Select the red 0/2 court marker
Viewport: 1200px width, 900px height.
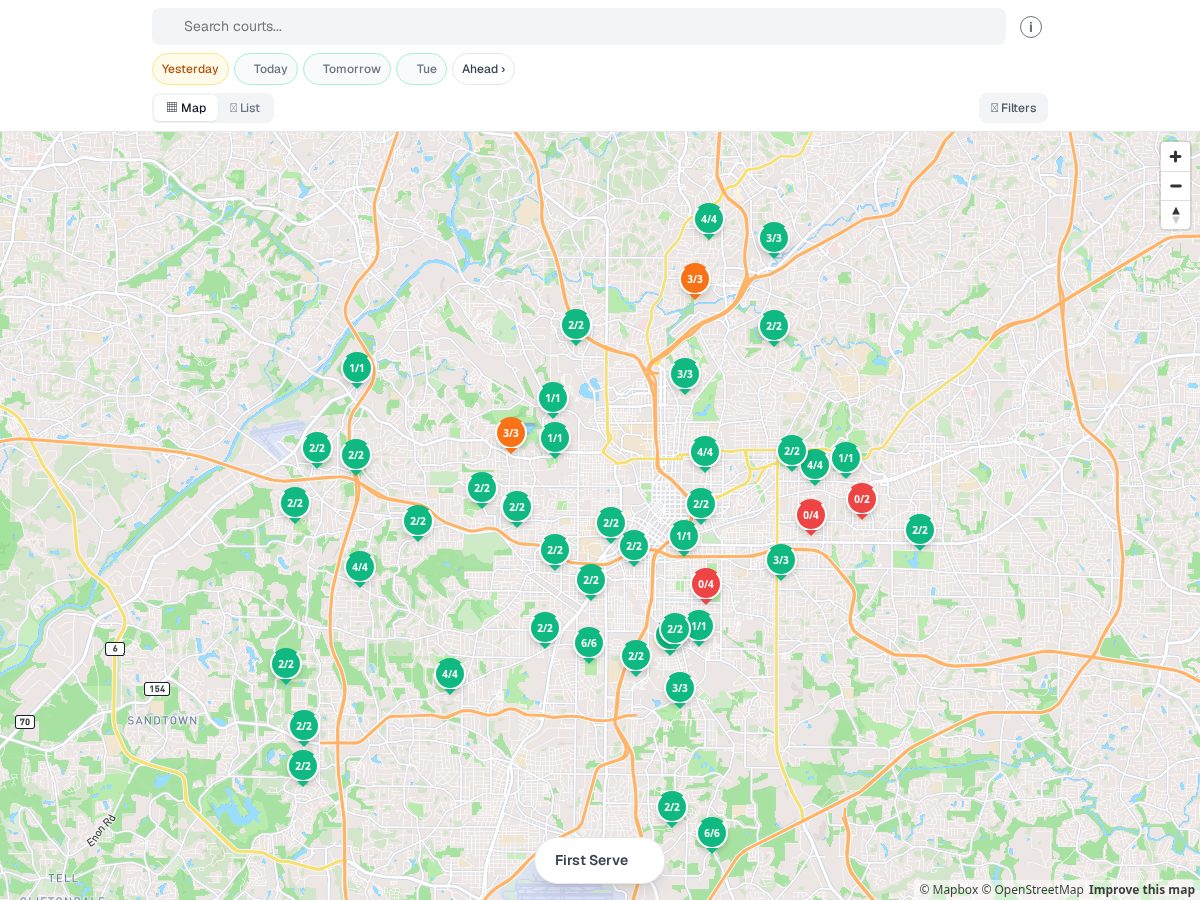tap(861, 500)
